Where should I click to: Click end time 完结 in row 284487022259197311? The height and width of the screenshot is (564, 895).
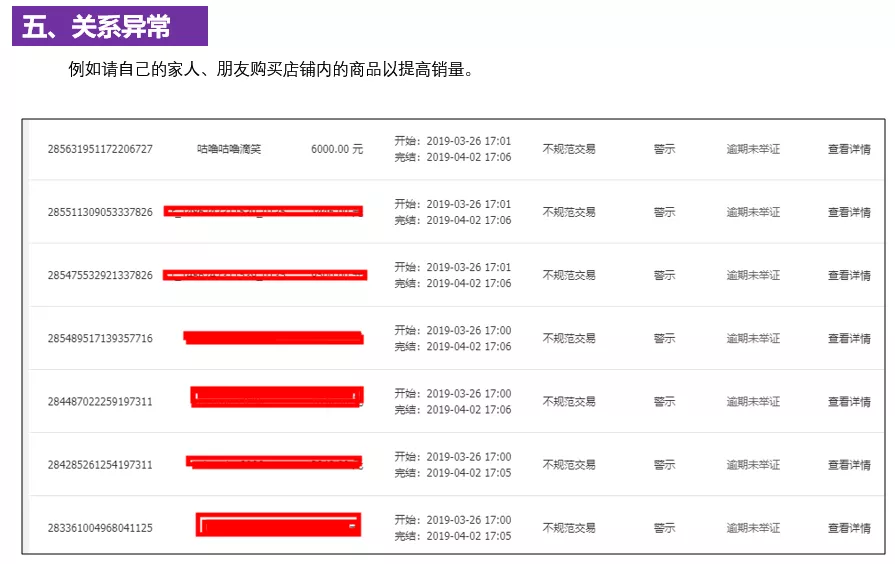[453, 410]
